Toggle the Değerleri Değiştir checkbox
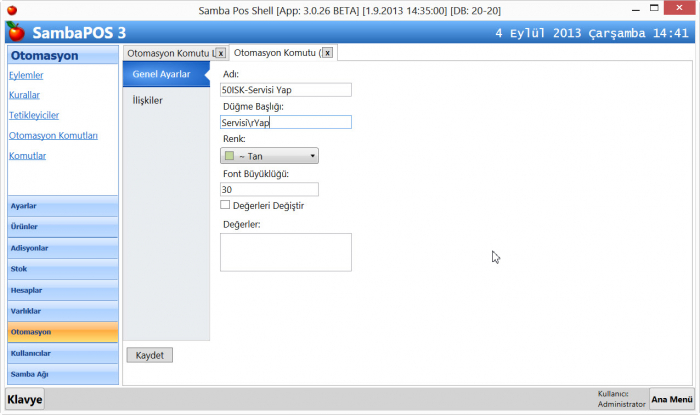Viewport: 700px width, 415px height. [225, 206]
